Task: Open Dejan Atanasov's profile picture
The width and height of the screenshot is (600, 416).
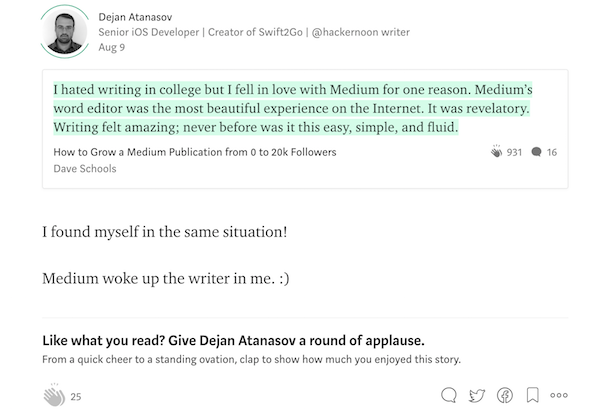Action: click(65, 32)
